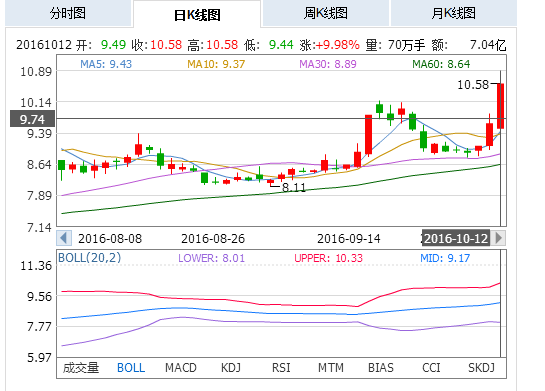Choose the RSI indicator
Screen dimensions: 545x391
pos(281,368)
